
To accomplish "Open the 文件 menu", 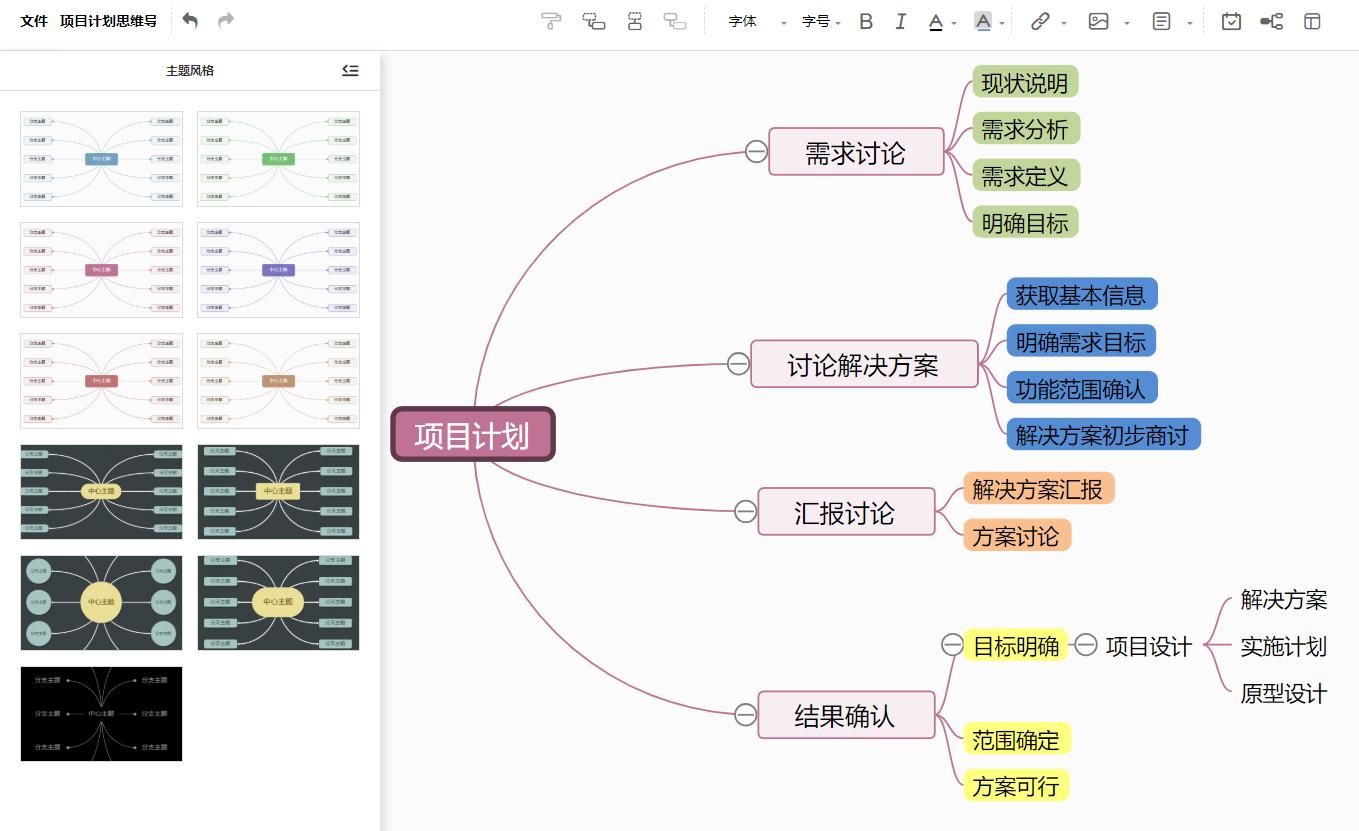I will click(31, 19).
